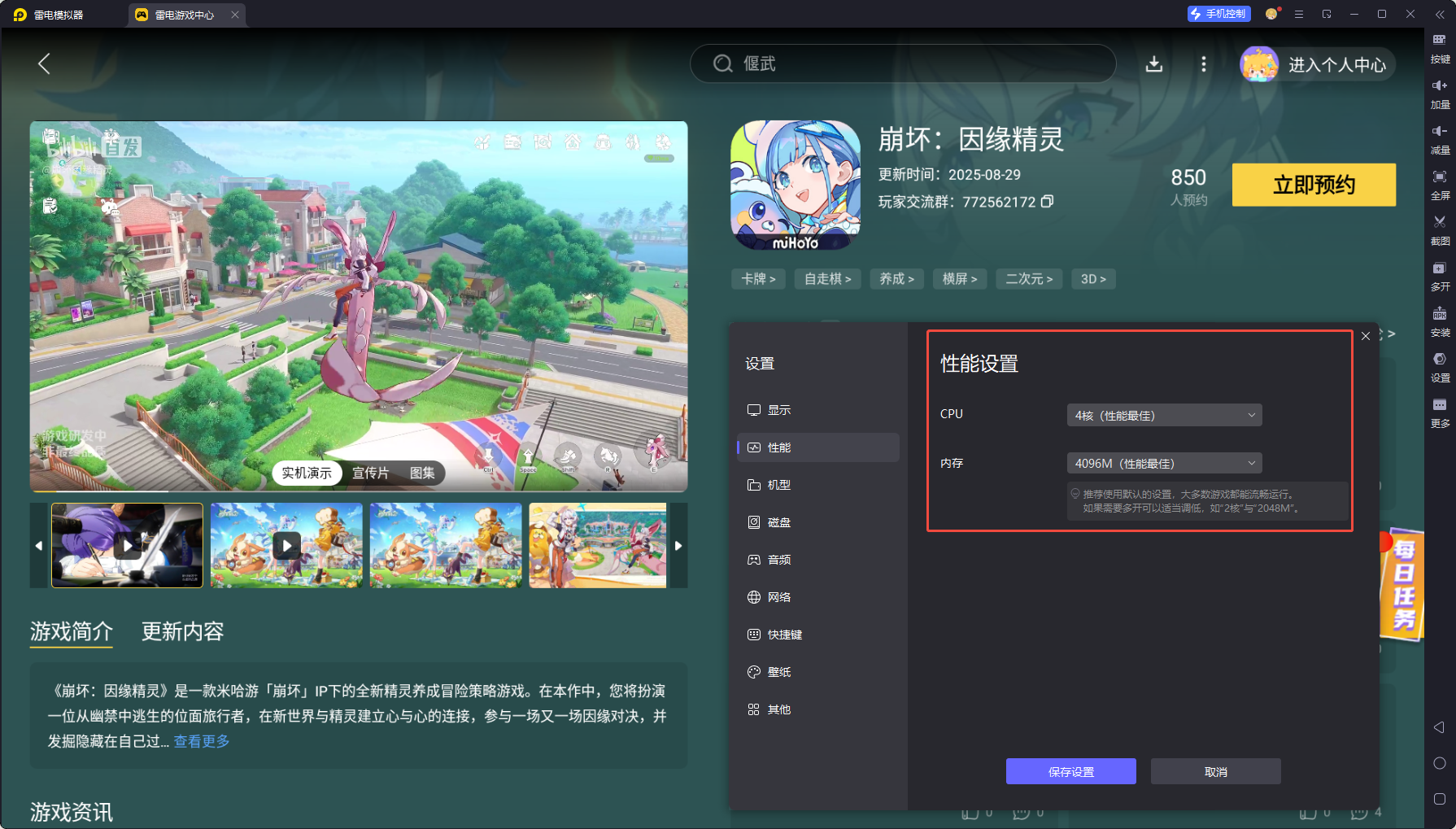Click the 保存设置 save settings button
The width and height of the screenshot is (1456, 829).
[x=1070, y=771]
